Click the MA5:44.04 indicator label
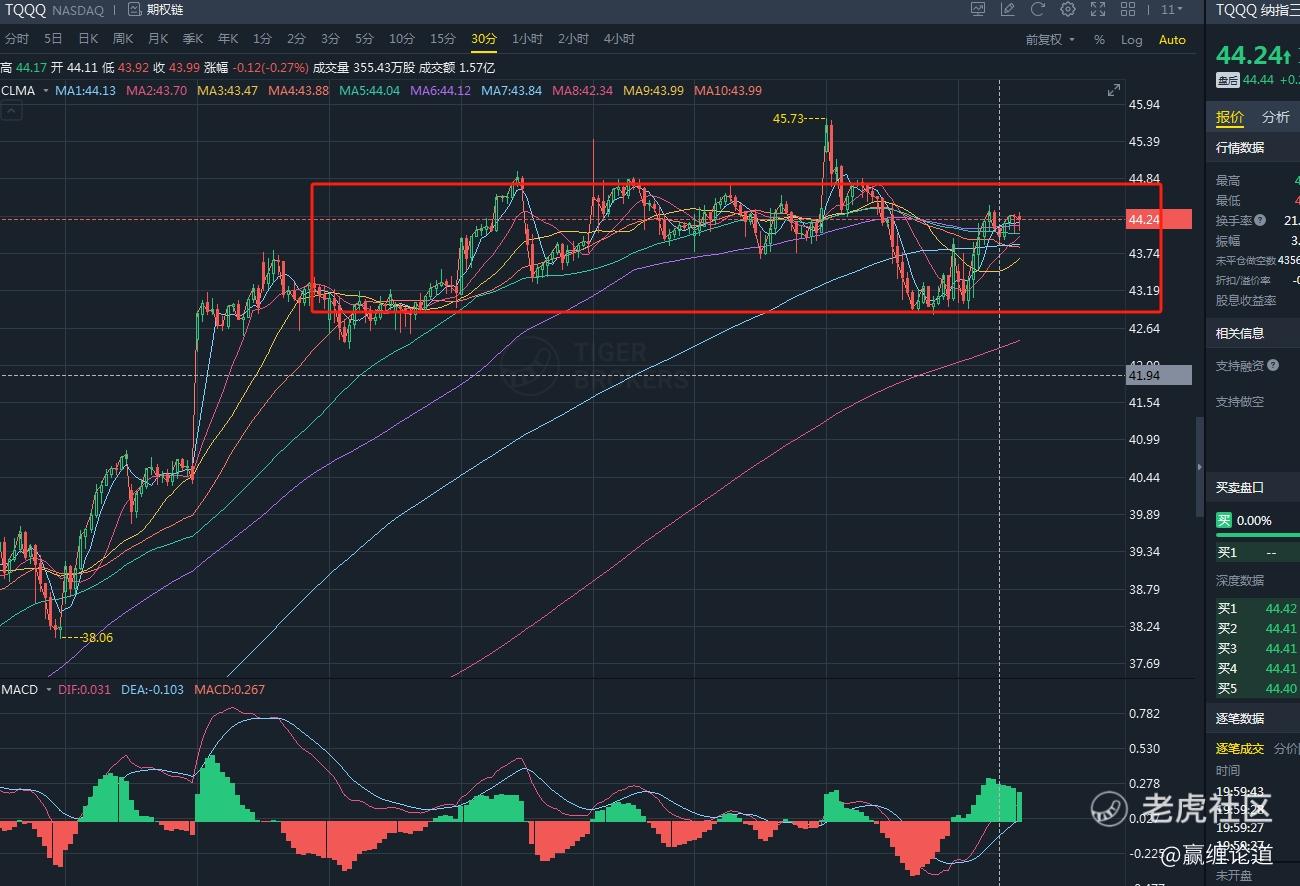Viewport: 1300px width, 886px height. pos(369,90)
